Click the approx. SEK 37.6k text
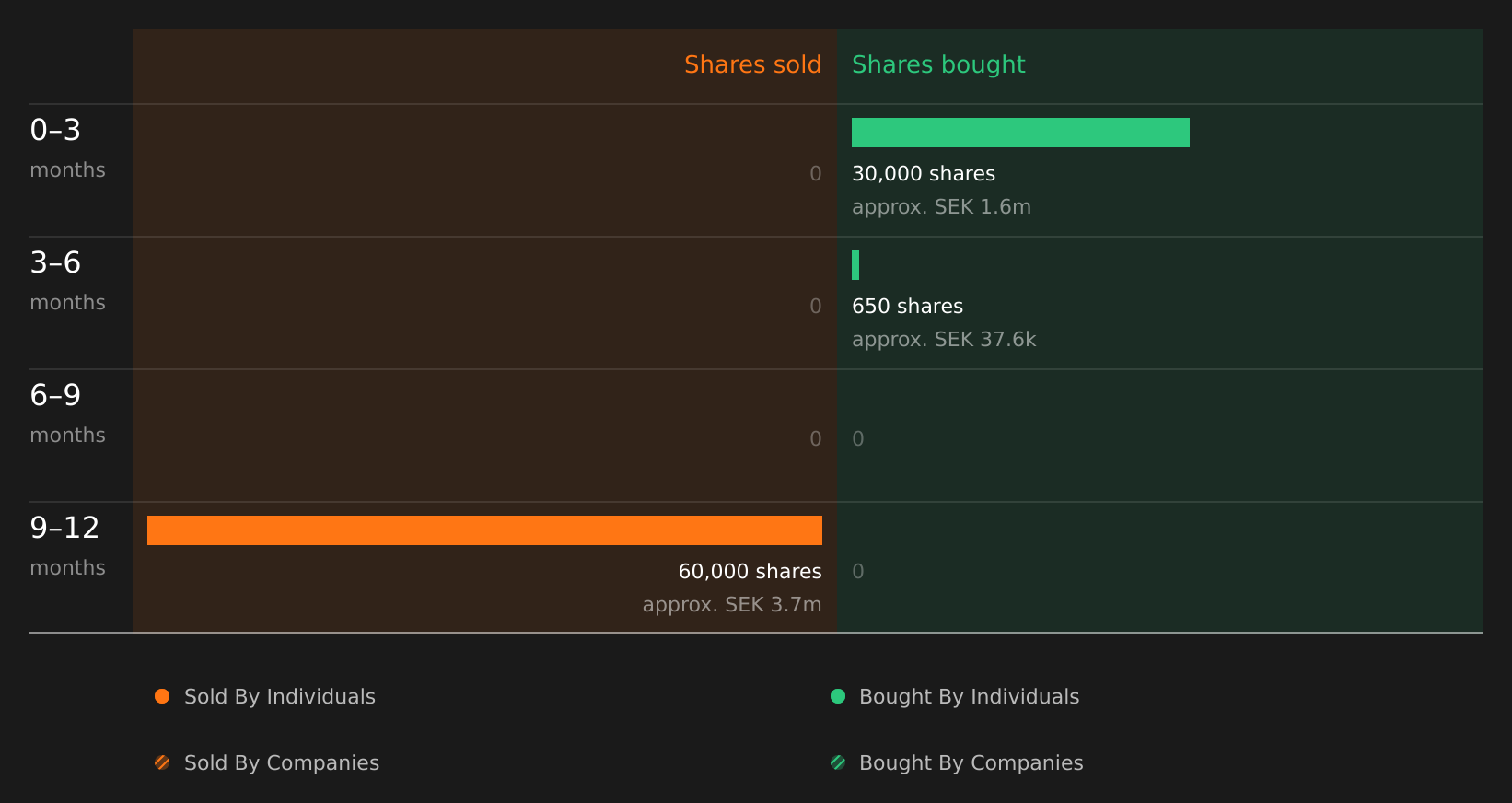The image size is (1512, 803). coord(944,340)
